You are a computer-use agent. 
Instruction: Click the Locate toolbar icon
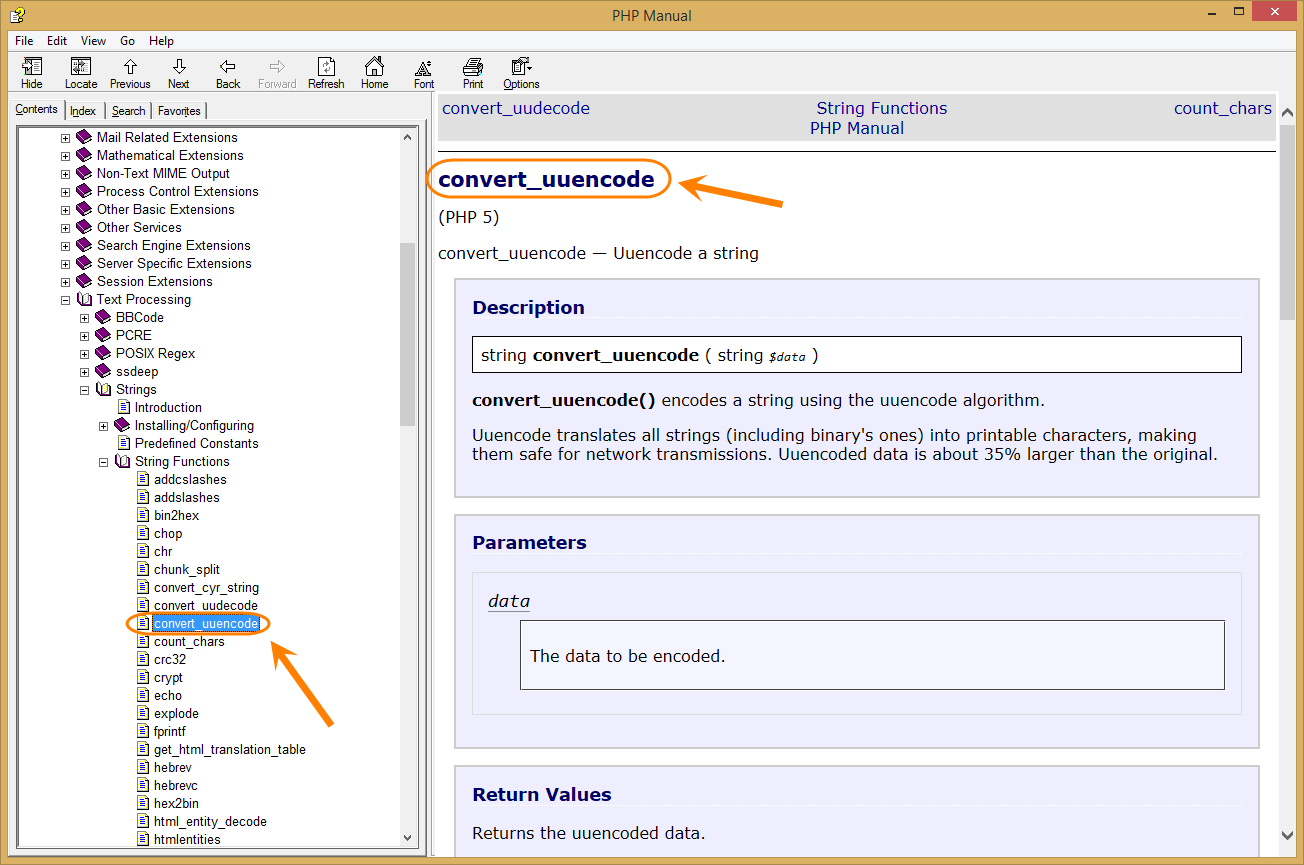(81, 73)
